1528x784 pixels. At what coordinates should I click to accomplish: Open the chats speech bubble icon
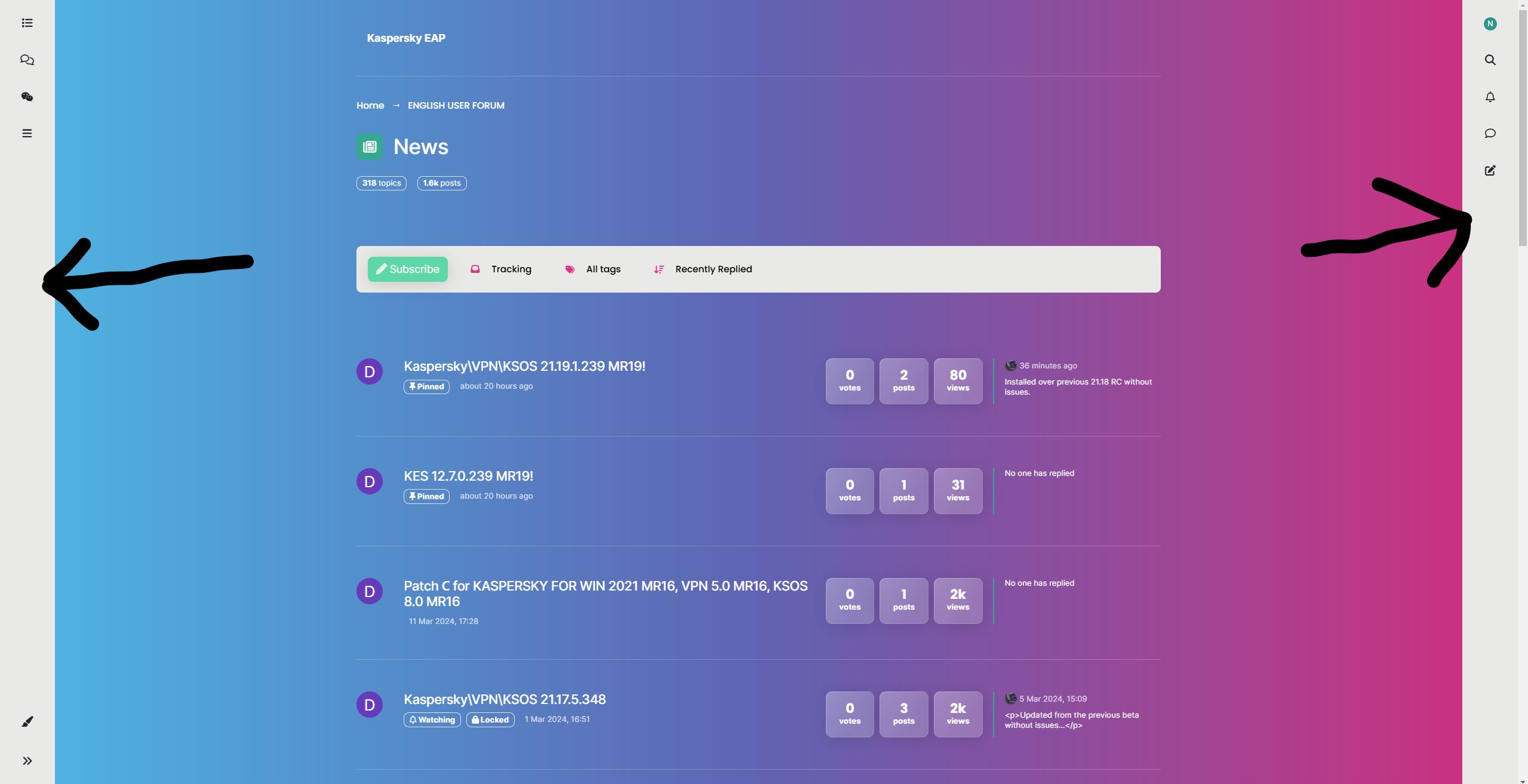1490,133
